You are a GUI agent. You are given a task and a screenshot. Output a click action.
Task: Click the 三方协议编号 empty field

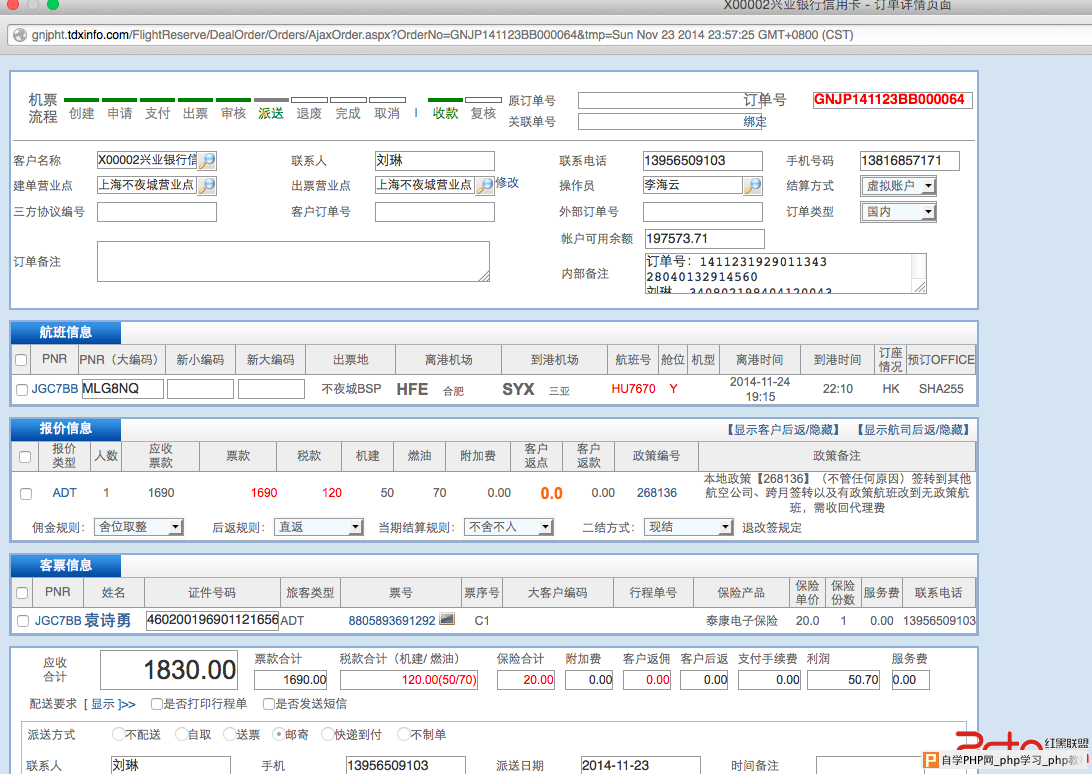pos(157,212)
